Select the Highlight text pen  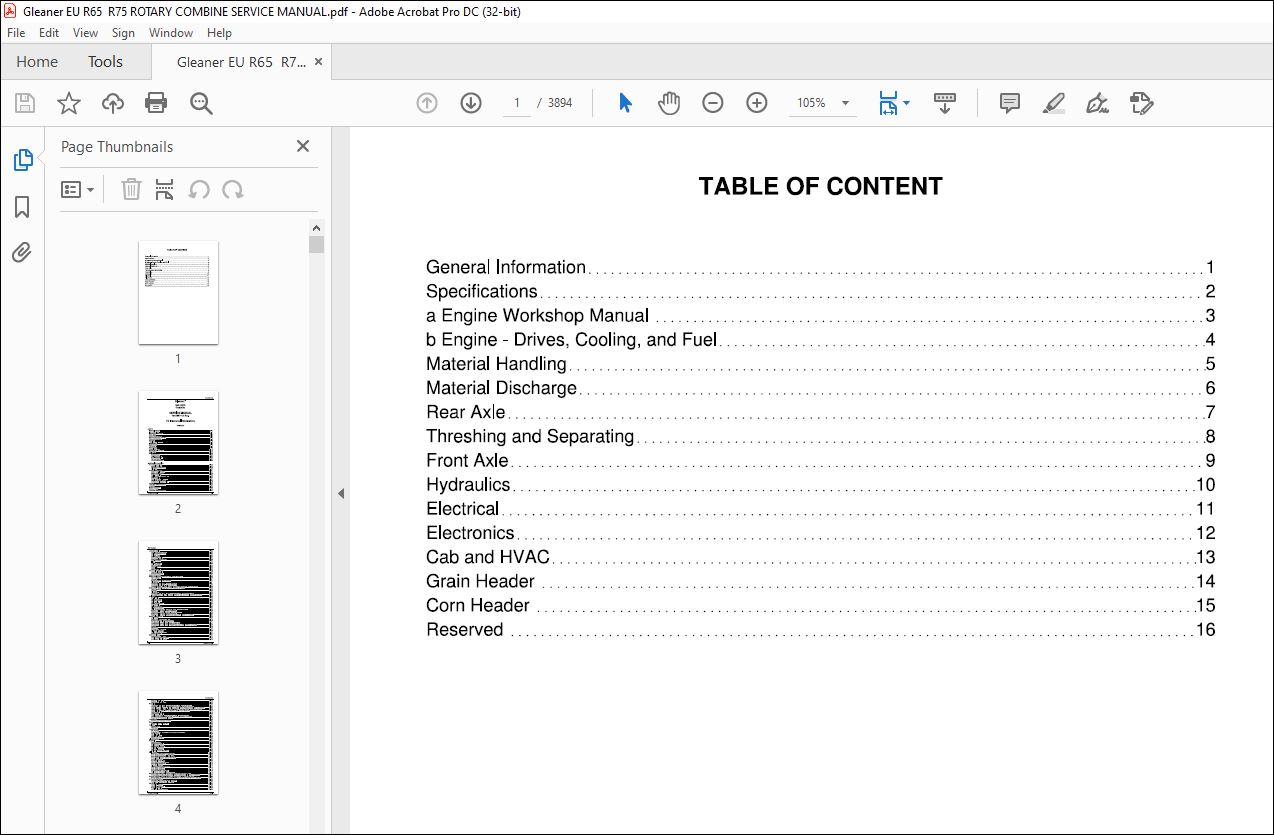[x=1053, y=103]
